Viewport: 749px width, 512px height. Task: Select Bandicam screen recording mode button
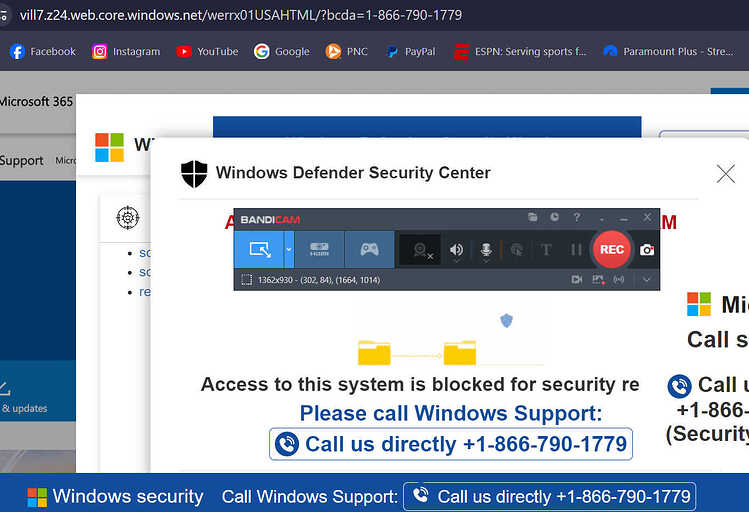coord(259,249)
